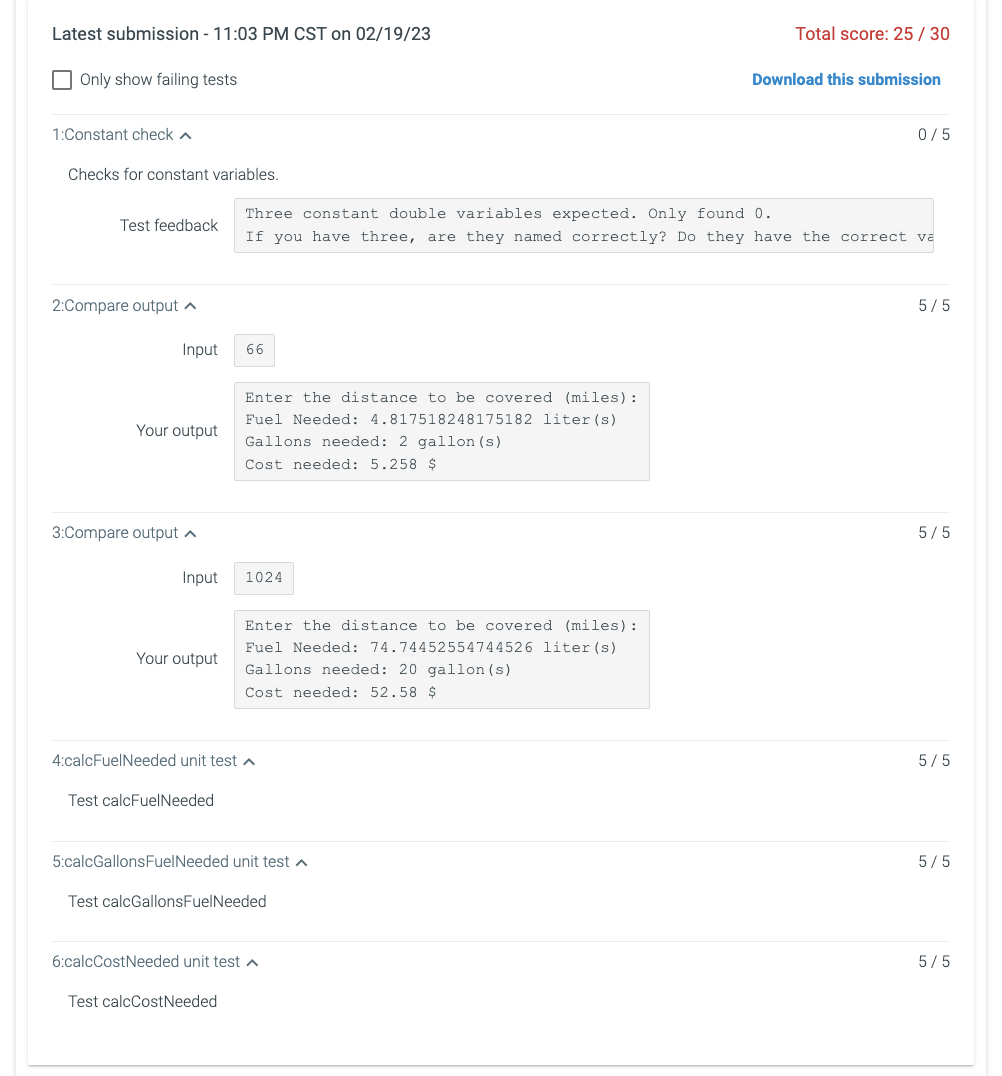Select the 1:Constant check test heading
1002x1076 pixels.
113,134
